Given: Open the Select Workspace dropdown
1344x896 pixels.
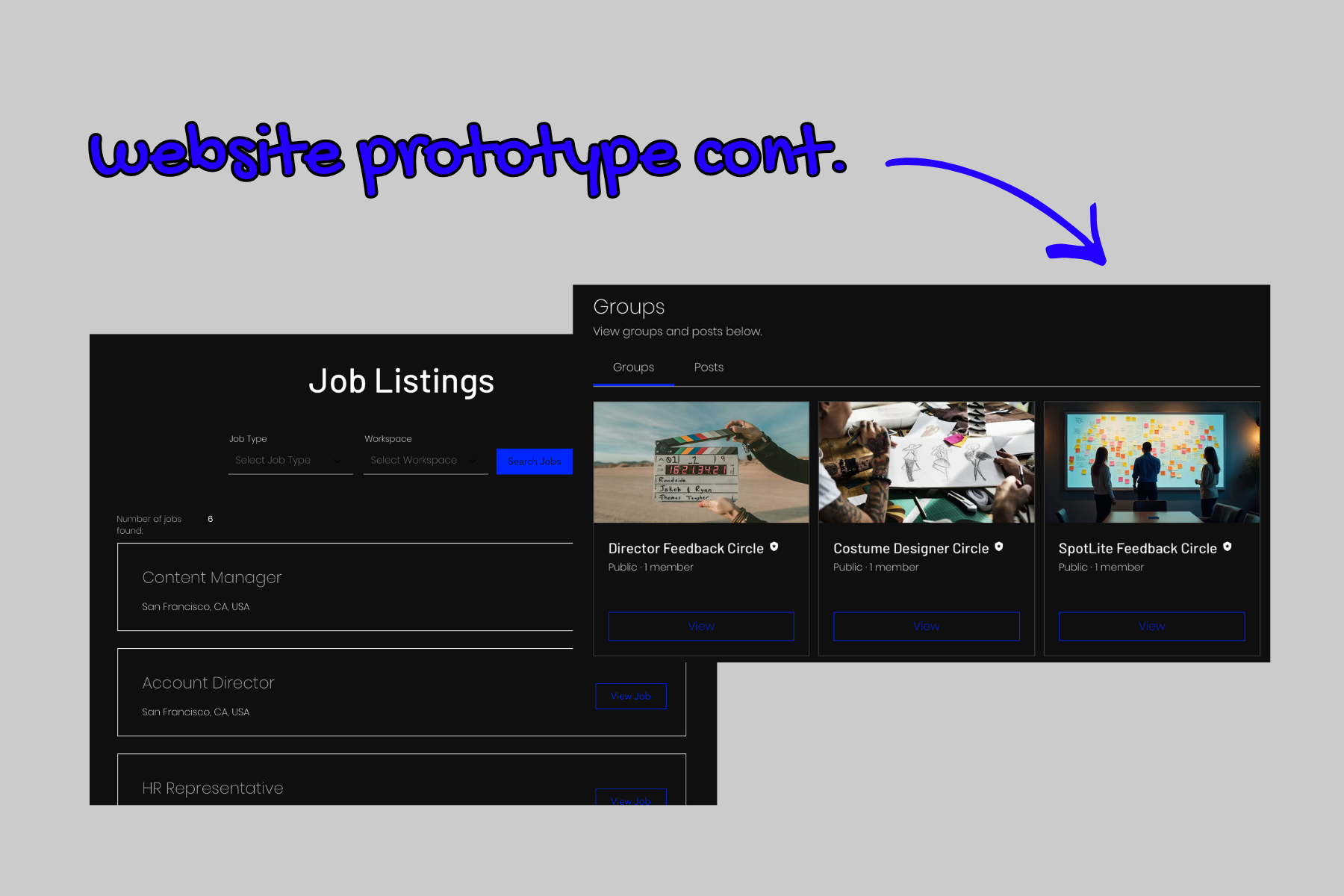Looking at the screenshot, I should [x=418, y=460].
